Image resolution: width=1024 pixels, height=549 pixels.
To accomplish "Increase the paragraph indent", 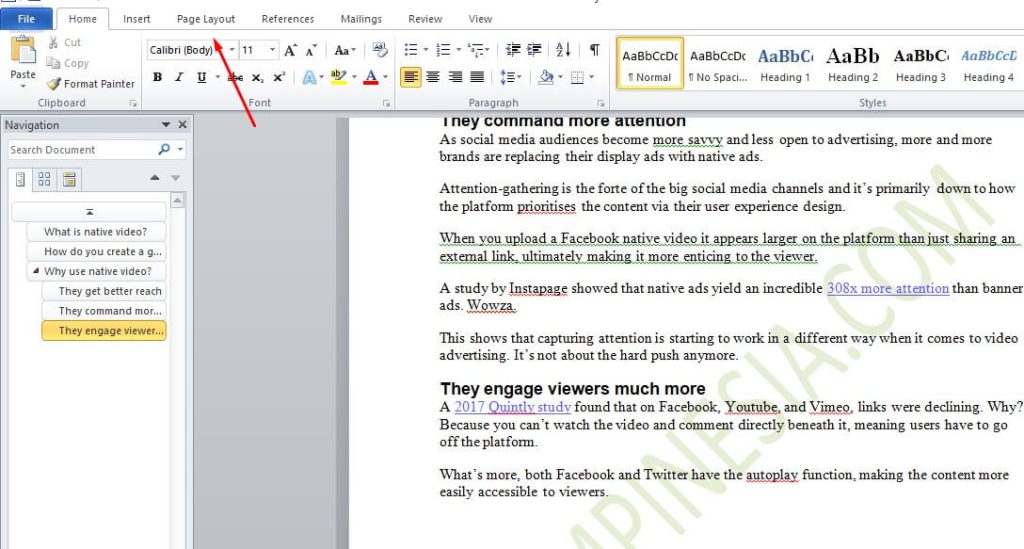I will pos(534,50).
